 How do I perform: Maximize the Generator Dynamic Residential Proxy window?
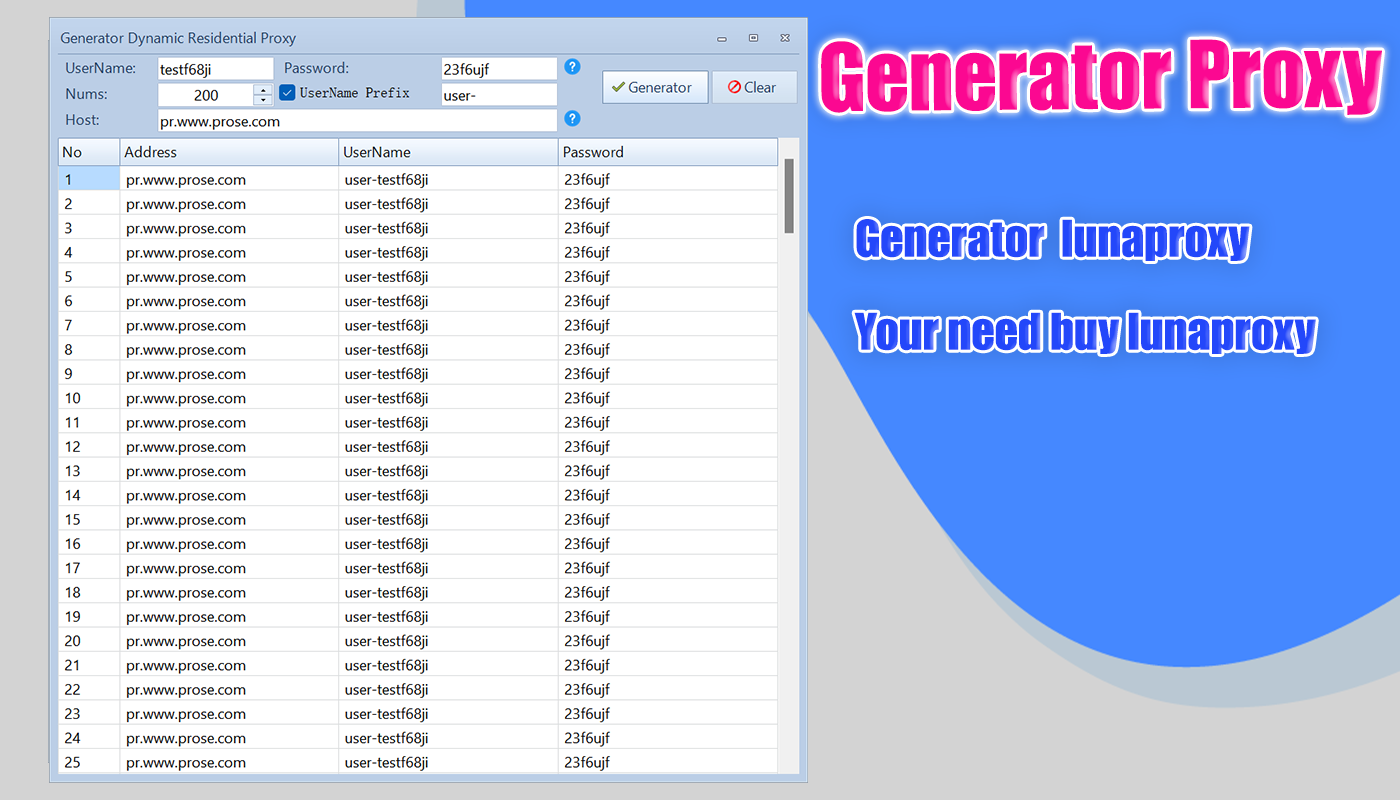point(754,38)
